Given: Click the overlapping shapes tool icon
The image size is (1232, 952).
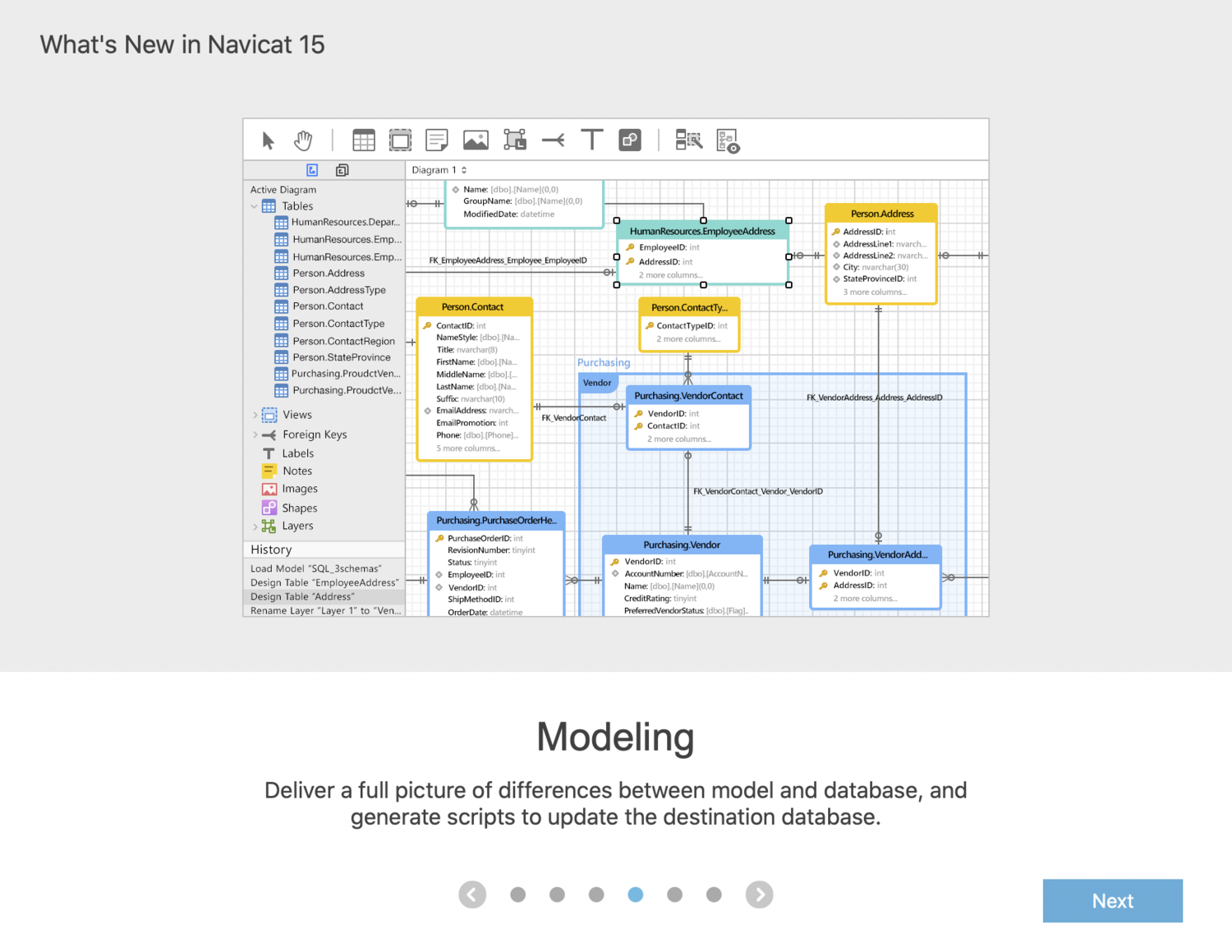Looking at the screenshot, I should click(x=630, y=140).
